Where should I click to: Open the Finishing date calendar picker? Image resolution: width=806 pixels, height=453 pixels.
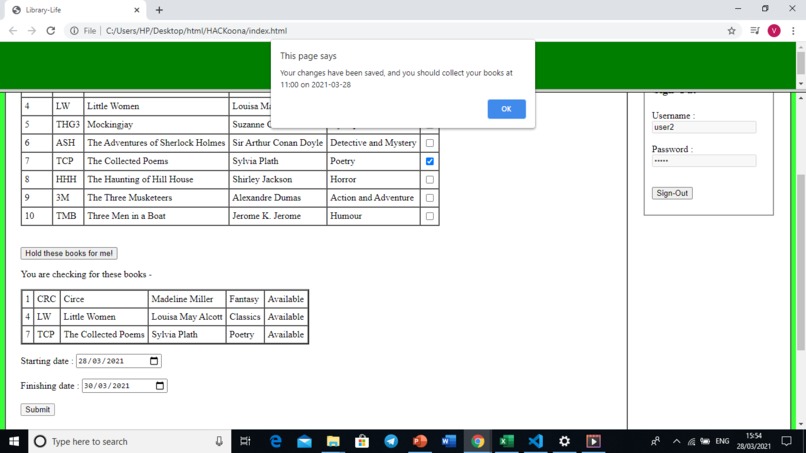pyautogui.click(x=160, y=386)
